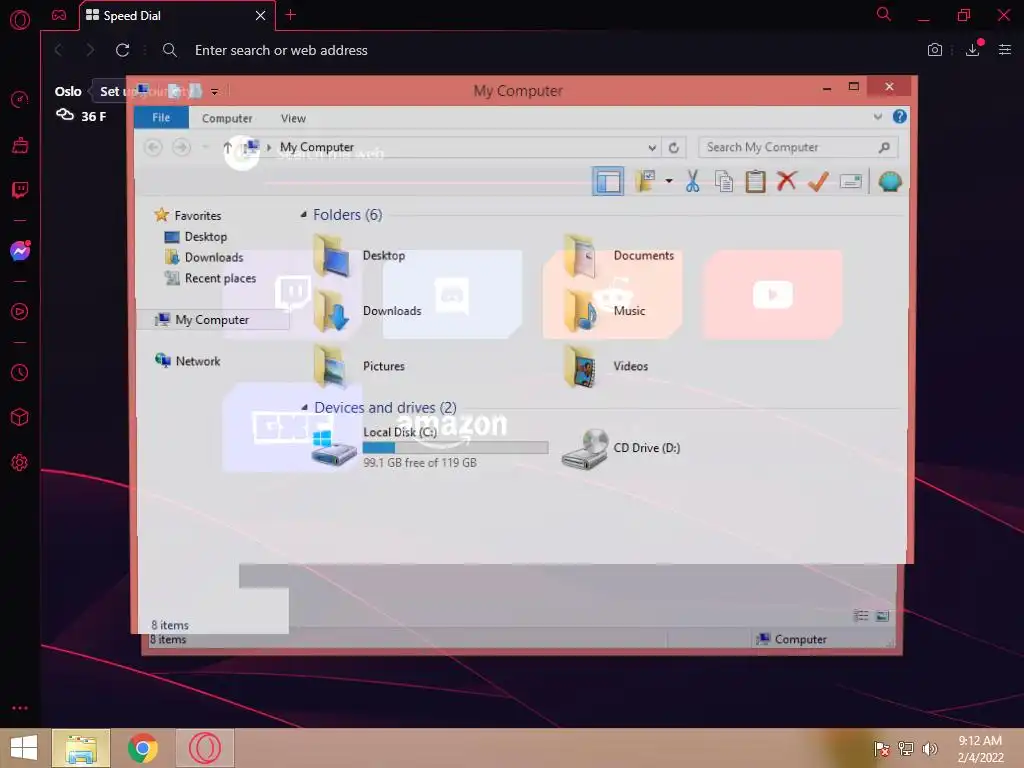The height and width of the screenshot is (768, 1024).
Task: Open Messenger in Opera sidebar
Action: click(20, 251)
